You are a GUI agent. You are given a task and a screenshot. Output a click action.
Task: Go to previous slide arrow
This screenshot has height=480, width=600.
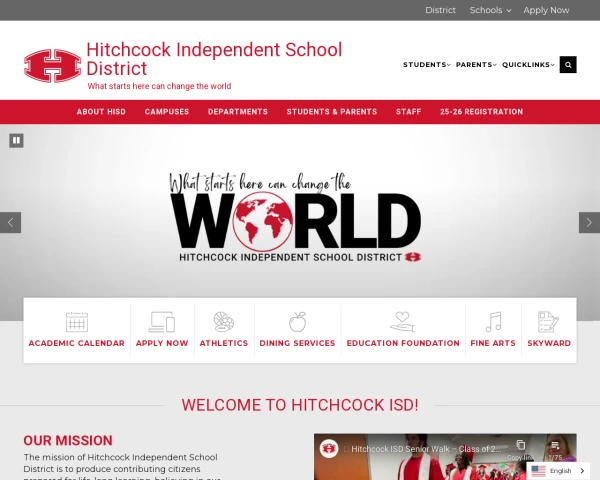[10, 222]
